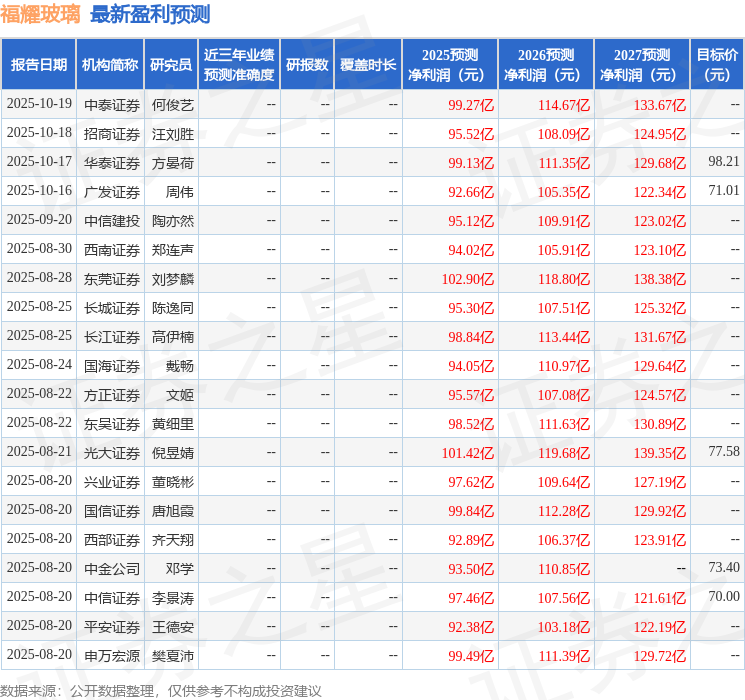Image resolution: width=745 pixels, height=700 pixels.
Task: Click the 研究员 column header
Action: coord(171,64)
